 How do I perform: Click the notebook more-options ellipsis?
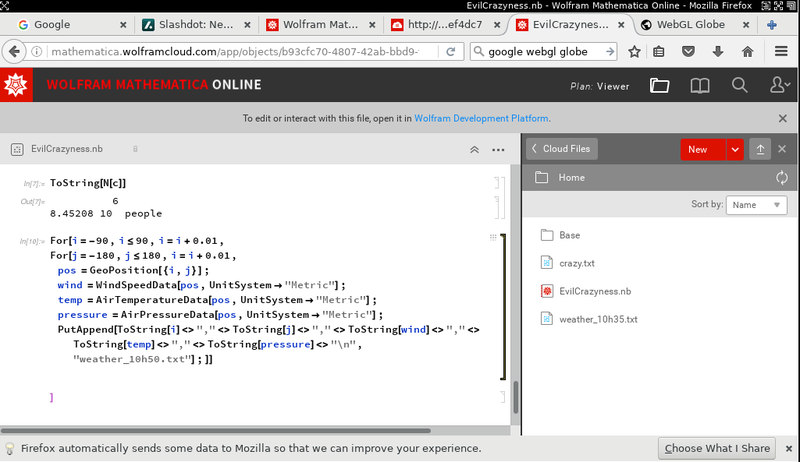pos(499,149)
